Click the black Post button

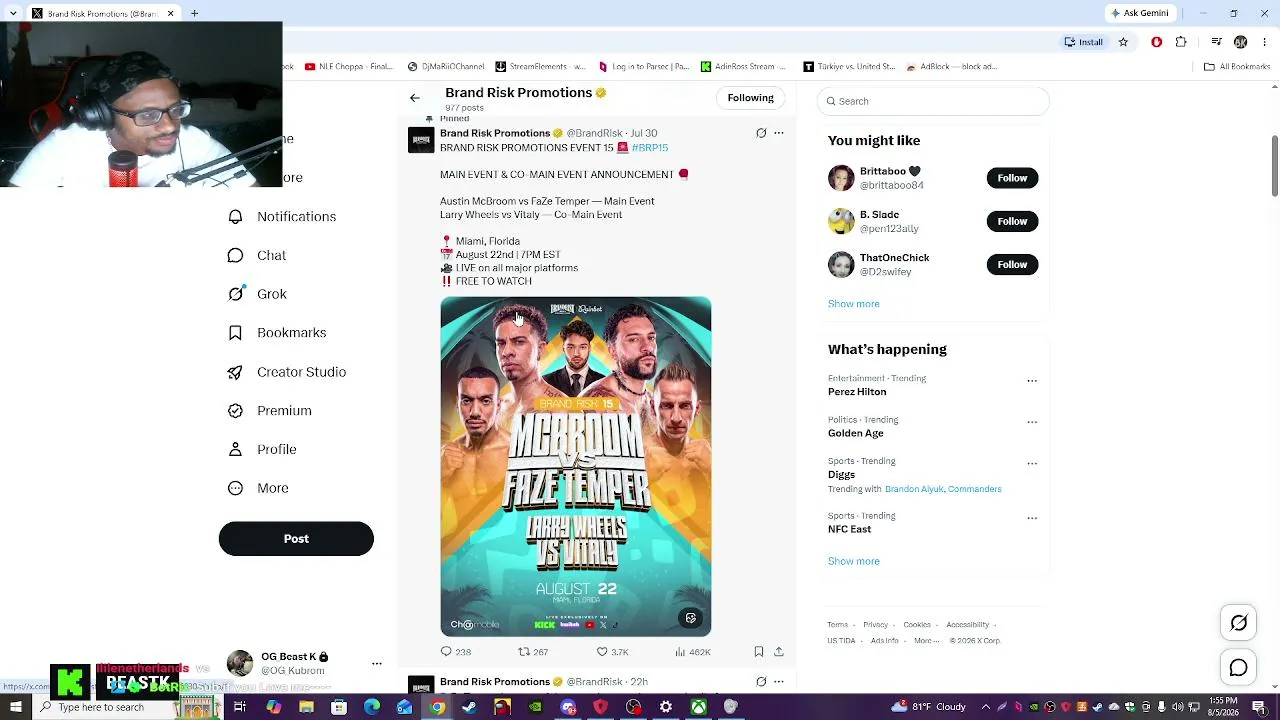point(296,539)
